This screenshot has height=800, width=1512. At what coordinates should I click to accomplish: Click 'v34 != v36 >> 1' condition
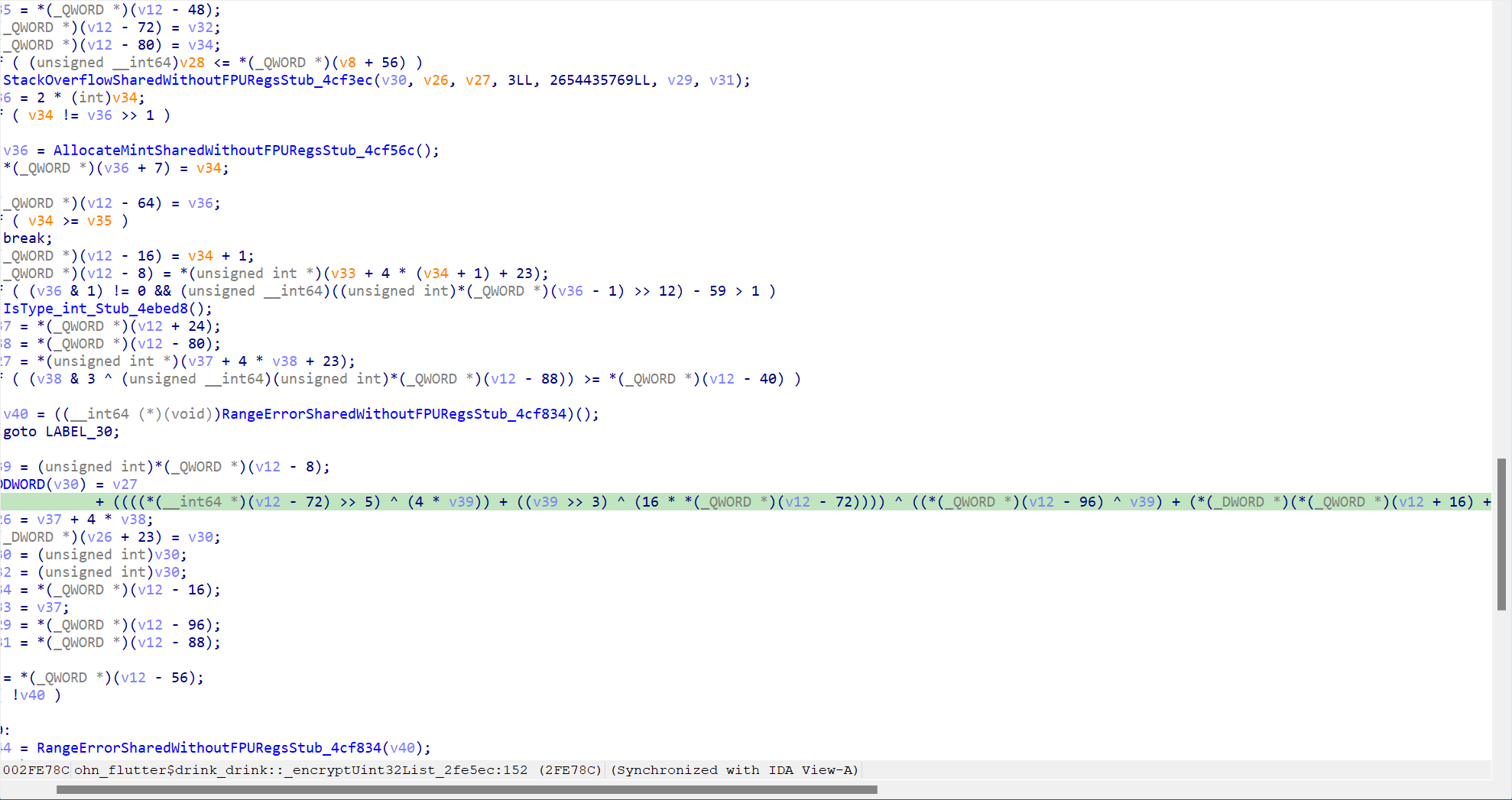tap(91, 115)
